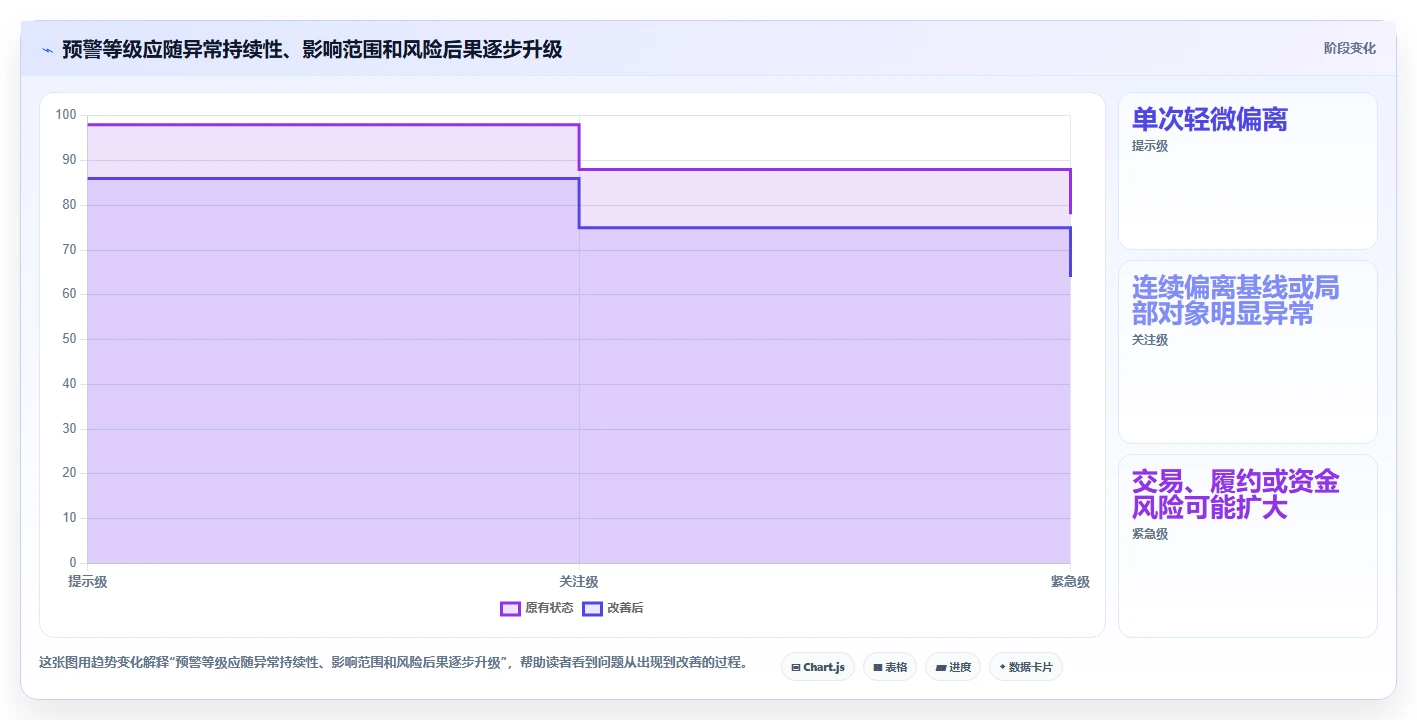Click the 紧急级 x-axis label

click(x=1070, y=582)
